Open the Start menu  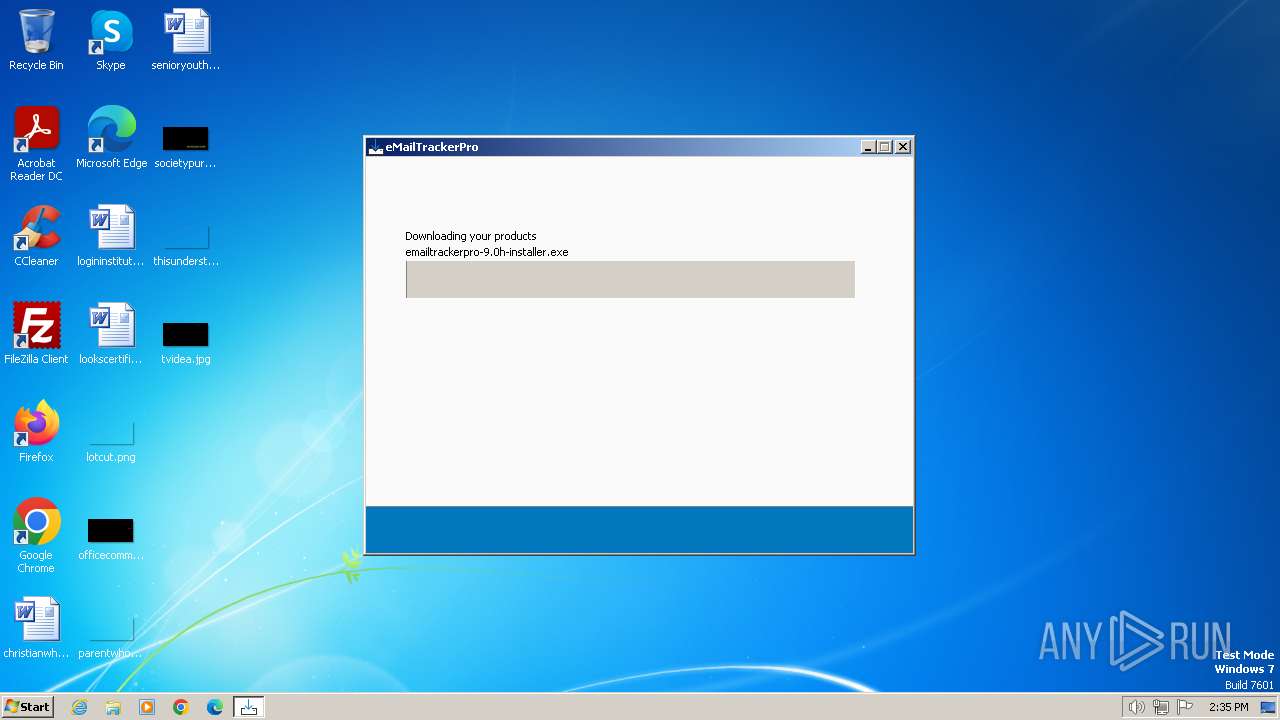27,707
